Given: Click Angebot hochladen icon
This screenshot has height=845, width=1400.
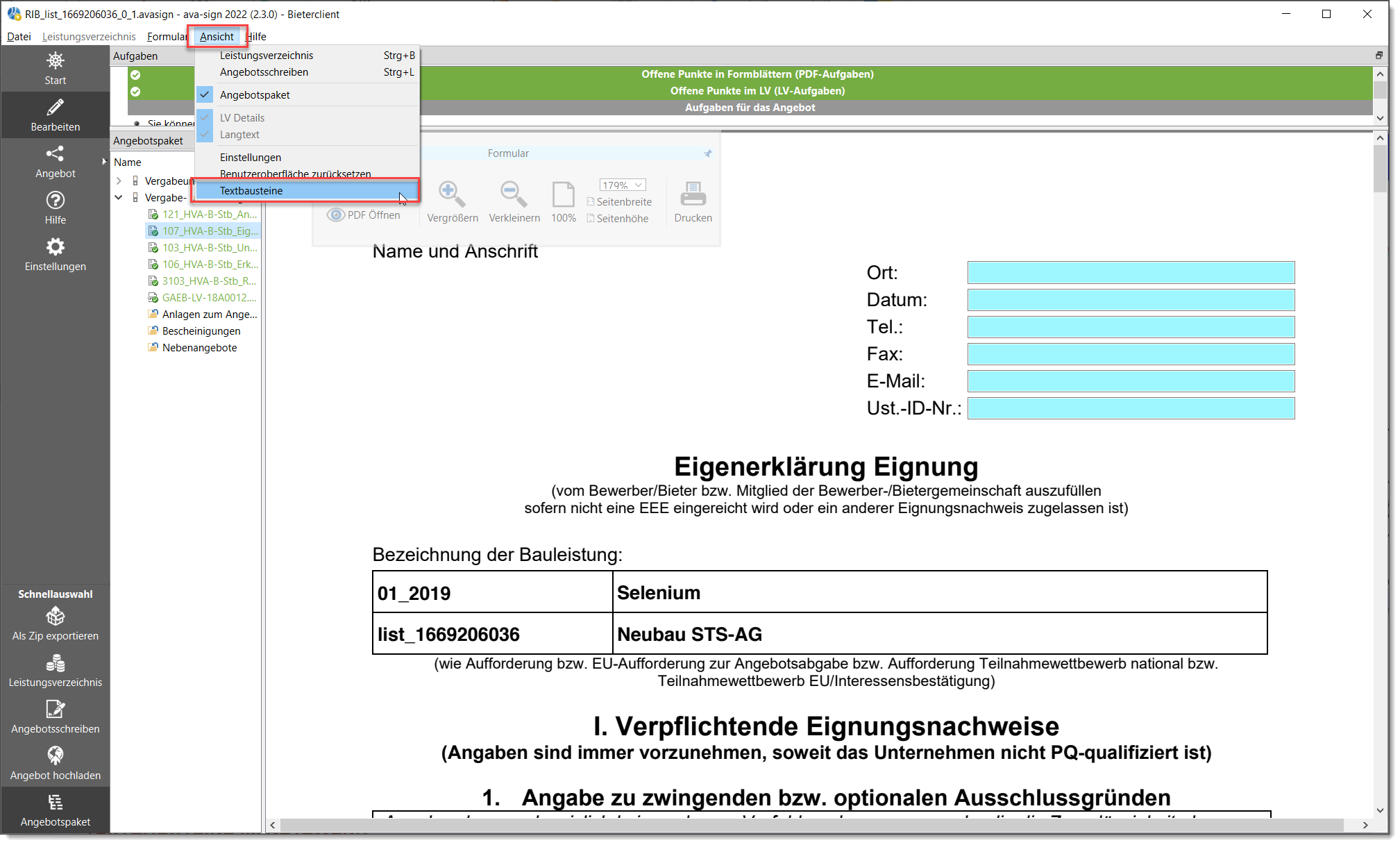Looking at the screenshot, I should click(56, 755).
